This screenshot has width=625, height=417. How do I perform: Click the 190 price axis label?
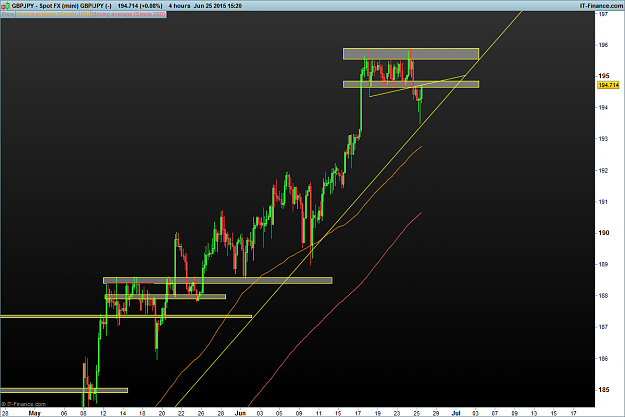(x=603, y=233)
